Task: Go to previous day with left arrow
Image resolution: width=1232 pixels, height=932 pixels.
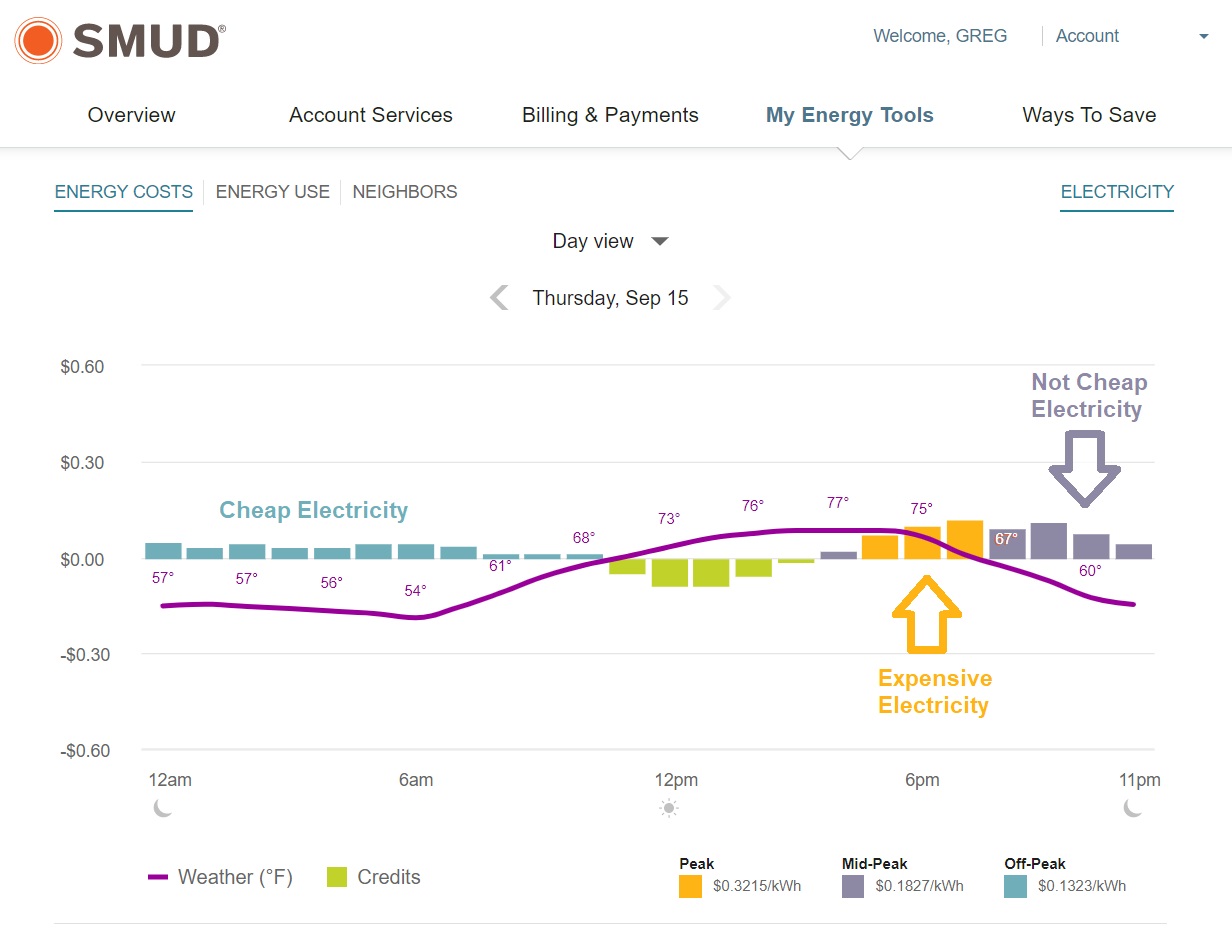Action: (x=499, y=298)
